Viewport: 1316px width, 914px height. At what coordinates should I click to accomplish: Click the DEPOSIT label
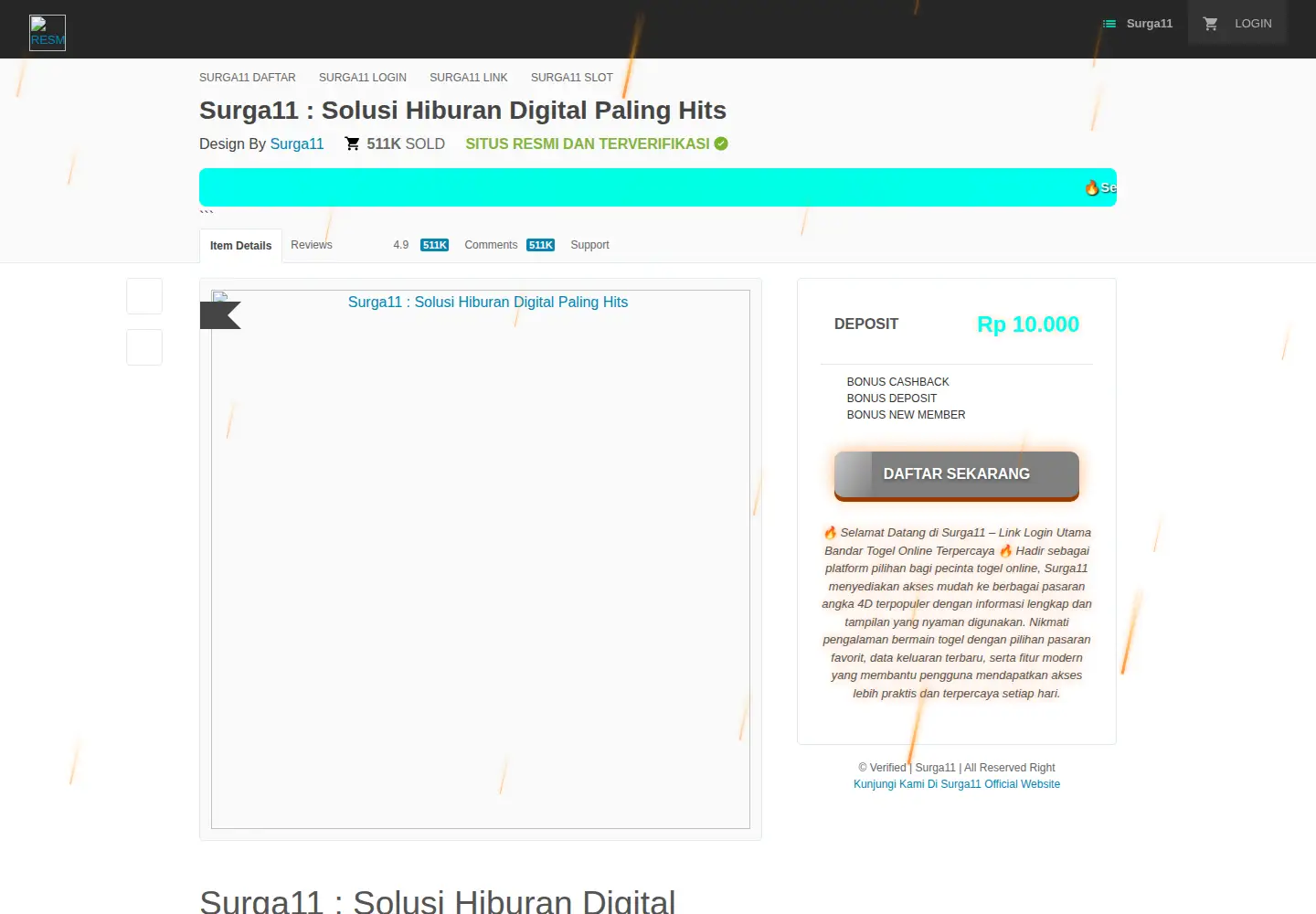click(x=866, y=324)
